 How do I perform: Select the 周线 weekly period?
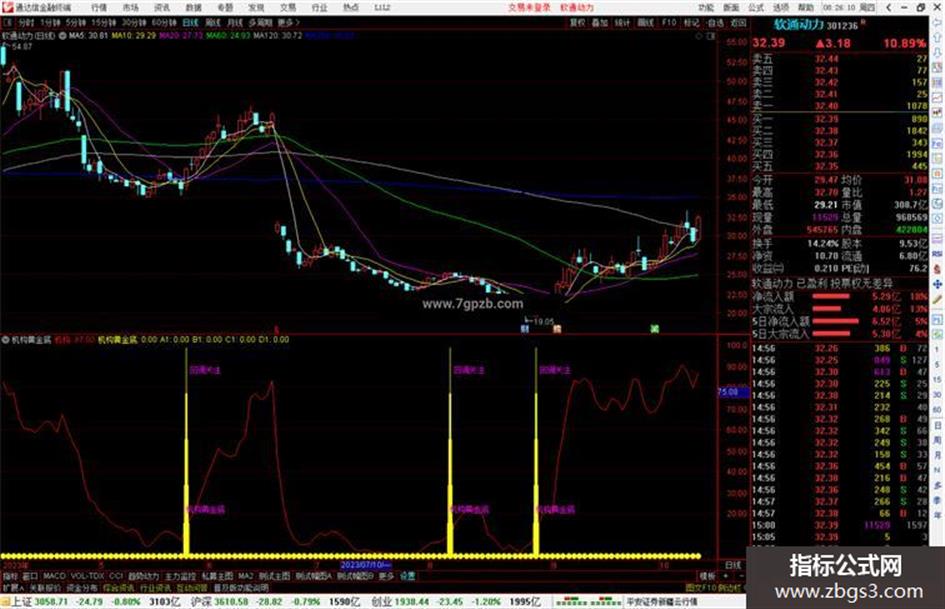pos(213,22)
